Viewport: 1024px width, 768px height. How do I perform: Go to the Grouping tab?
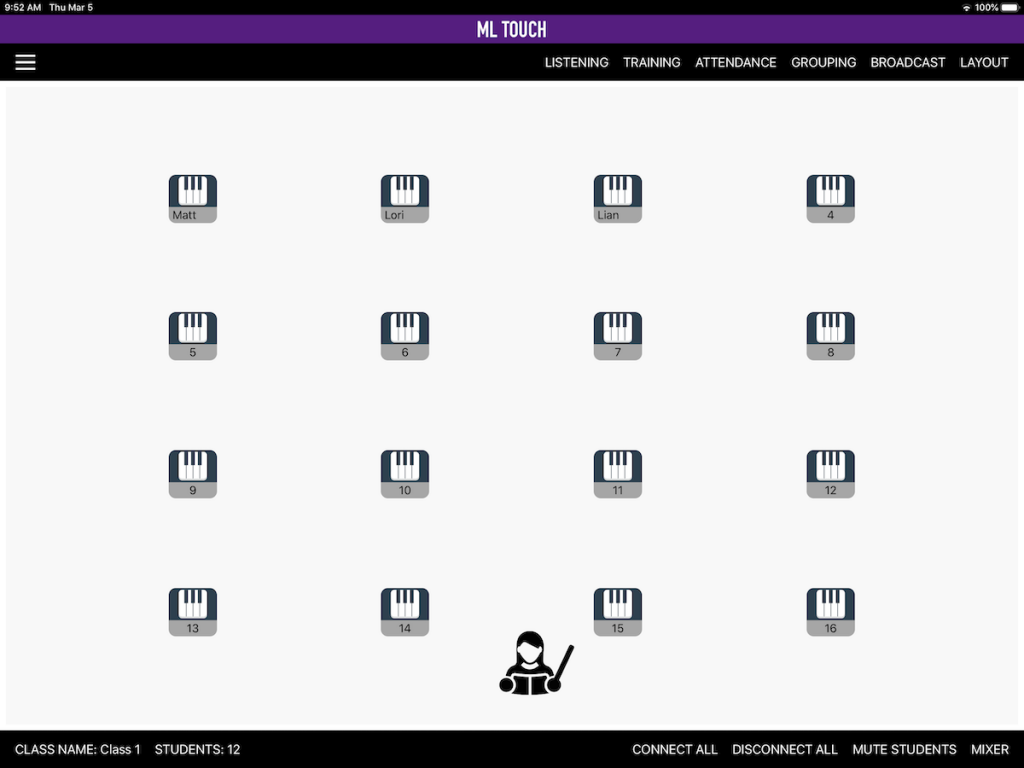click(824, 63)
